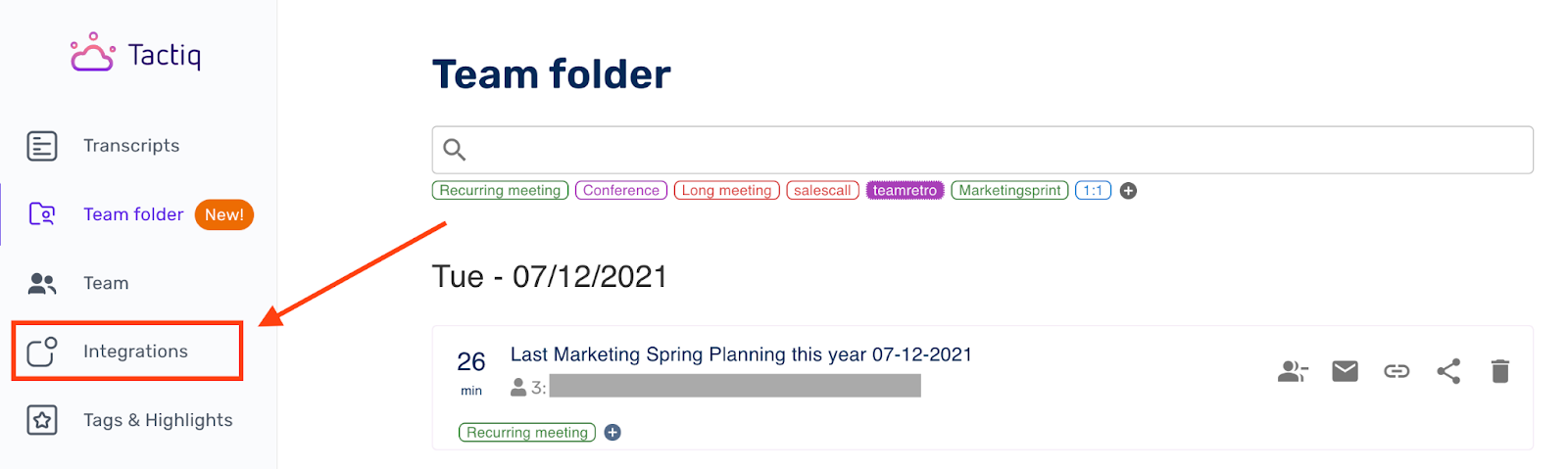
Task: Filter by Marketingsprint tag
Action: click(x=1009, y=191)
